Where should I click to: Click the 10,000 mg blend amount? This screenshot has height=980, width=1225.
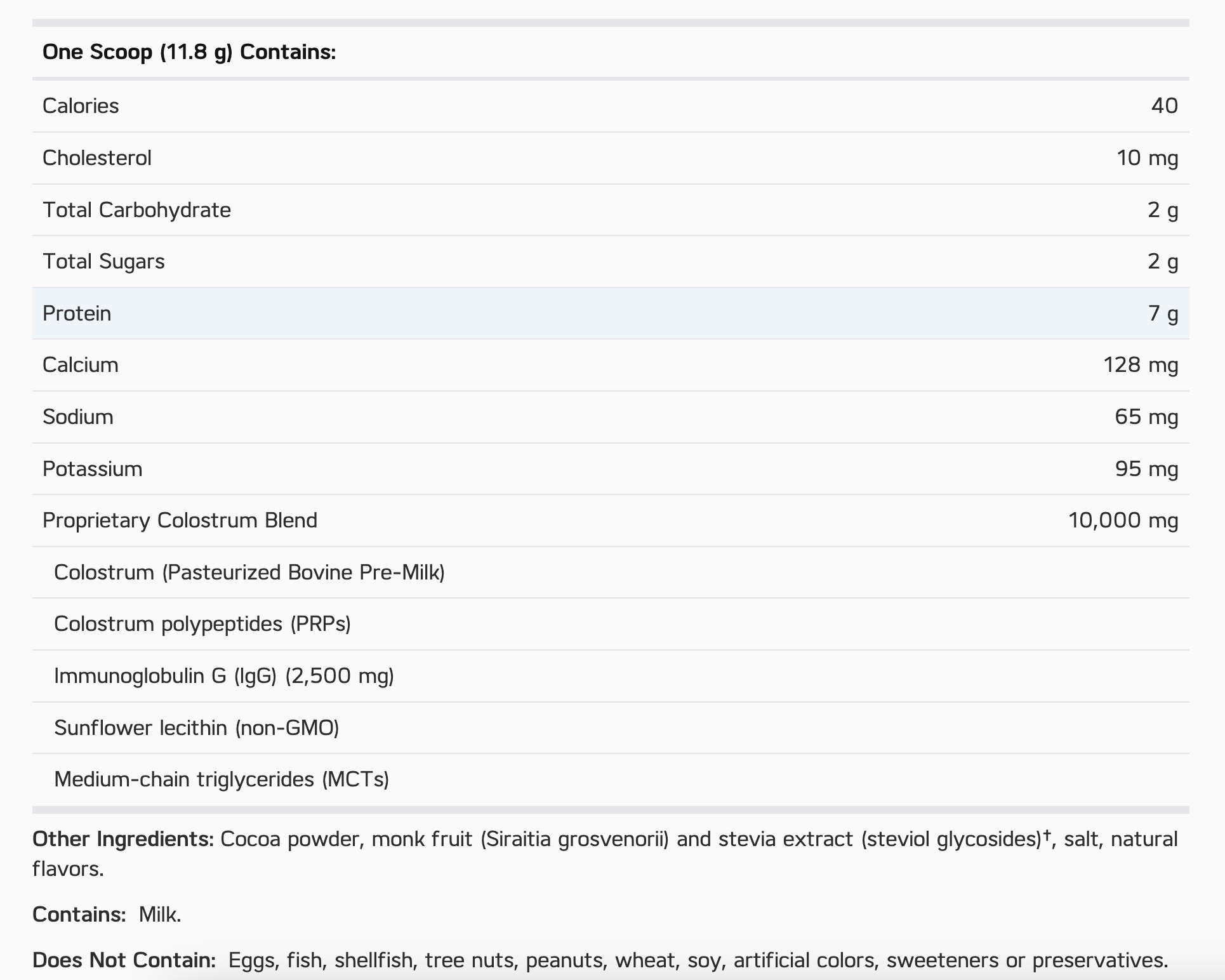[1123, 520]
